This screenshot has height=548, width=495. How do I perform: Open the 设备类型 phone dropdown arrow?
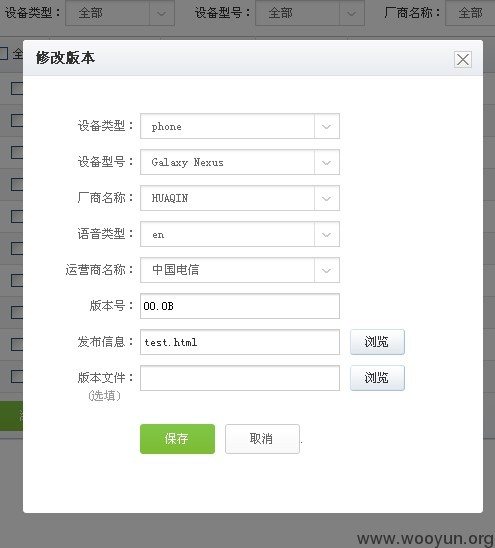(327, 126)
